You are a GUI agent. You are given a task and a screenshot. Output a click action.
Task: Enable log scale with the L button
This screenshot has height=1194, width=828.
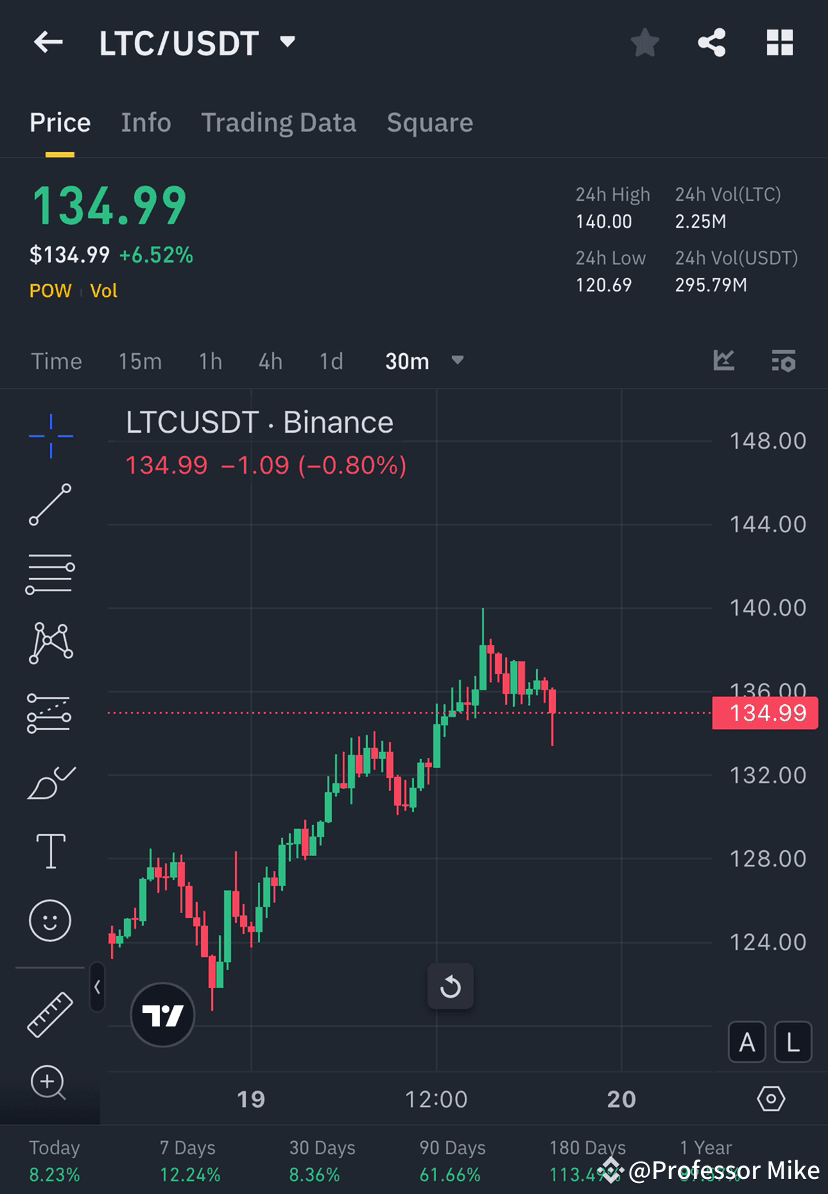[793, 1042]
